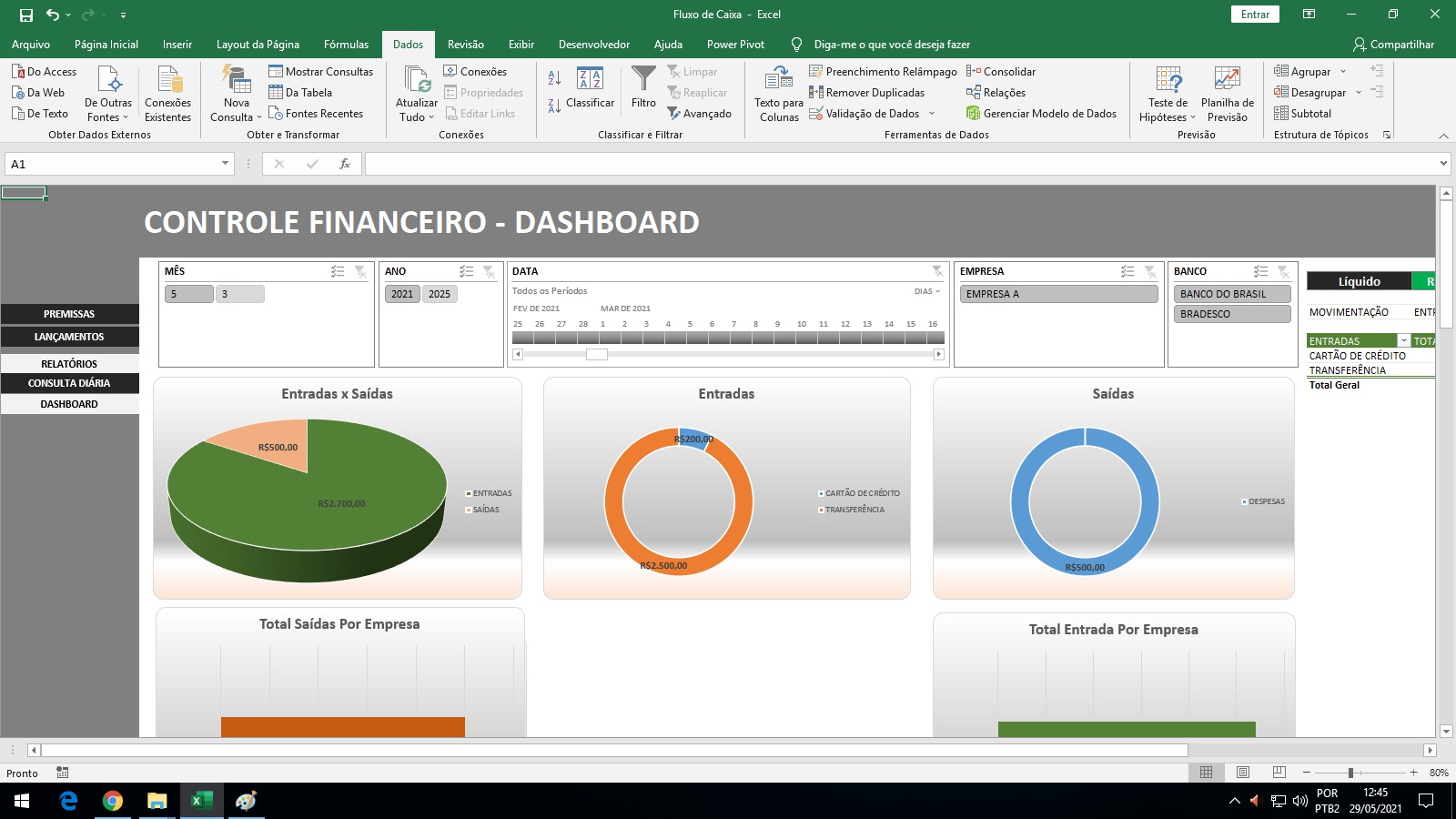
Task: Open the Revisão ribbon tab
Action: [x=465, y=44]
